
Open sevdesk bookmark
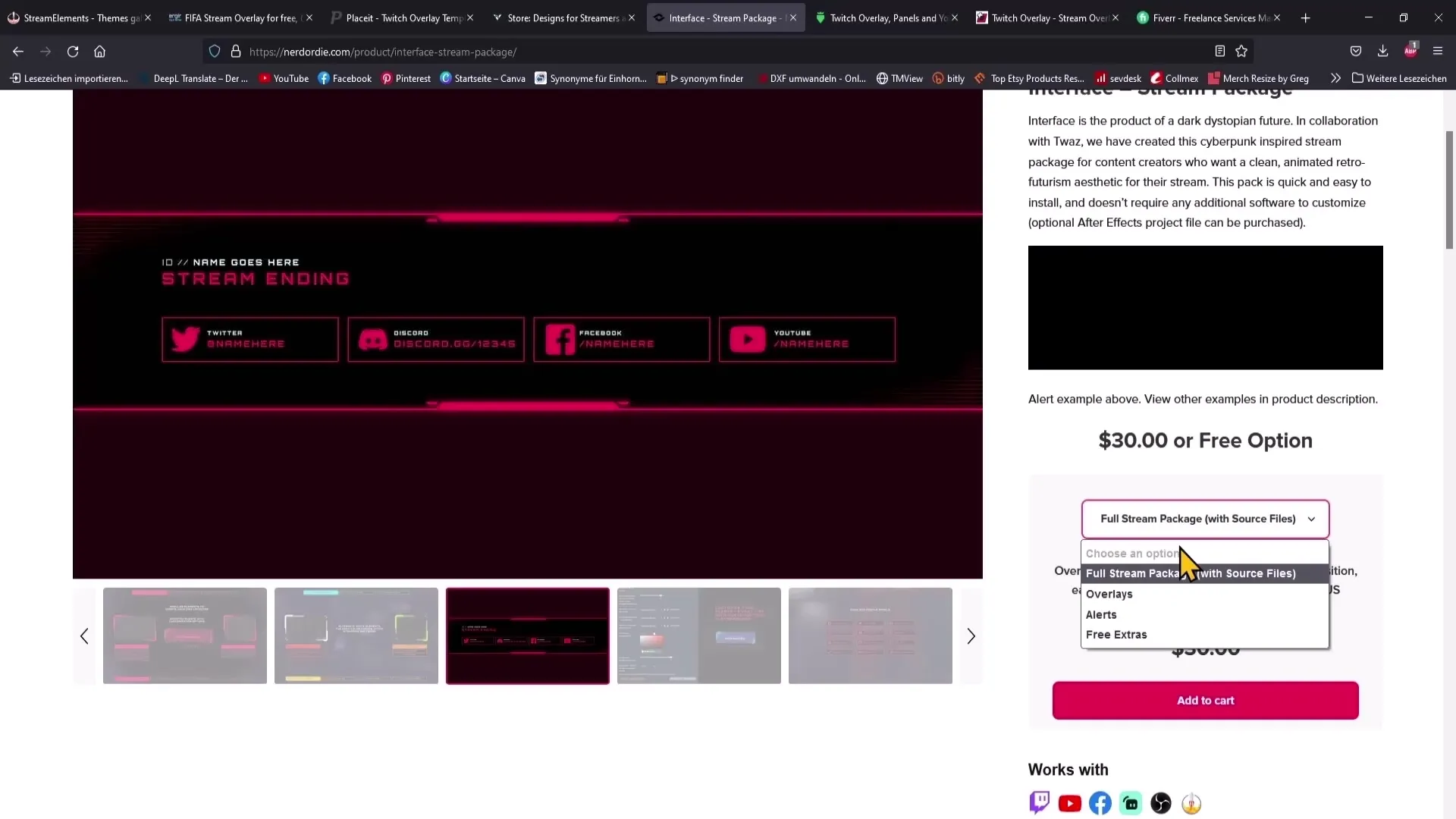[1118, 78]
